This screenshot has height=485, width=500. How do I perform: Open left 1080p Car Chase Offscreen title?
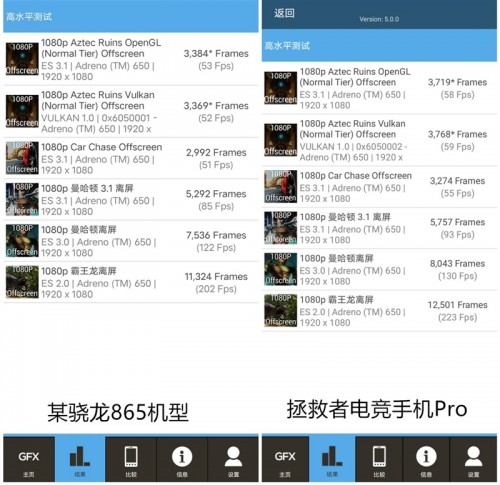pyautogui.click(x=101, y=147)
